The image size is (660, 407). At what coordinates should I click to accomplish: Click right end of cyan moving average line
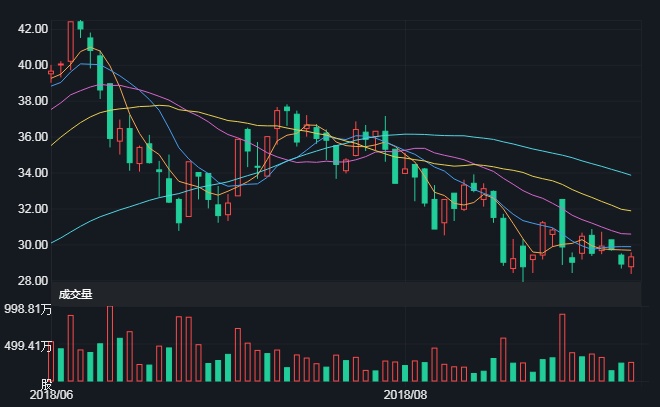click(631, 175)
